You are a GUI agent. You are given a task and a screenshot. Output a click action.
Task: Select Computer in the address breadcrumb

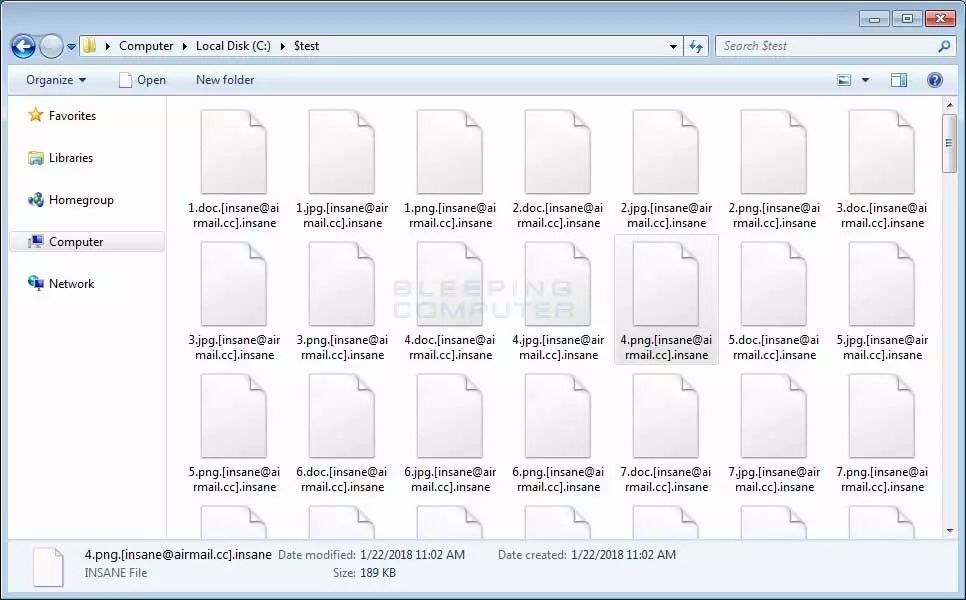[146, 46]
